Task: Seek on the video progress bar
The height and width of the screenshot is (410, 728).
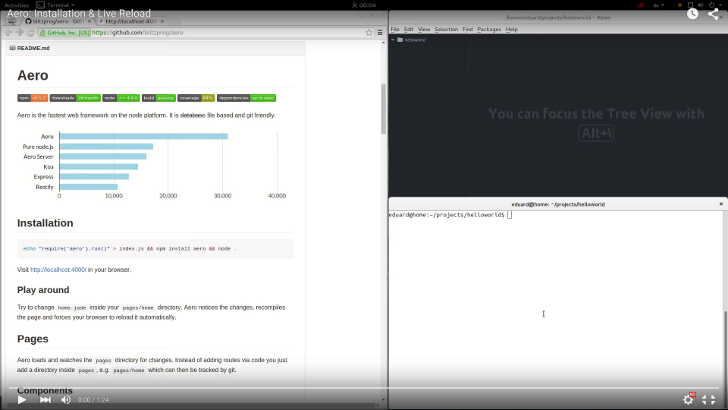Action: 364,388
